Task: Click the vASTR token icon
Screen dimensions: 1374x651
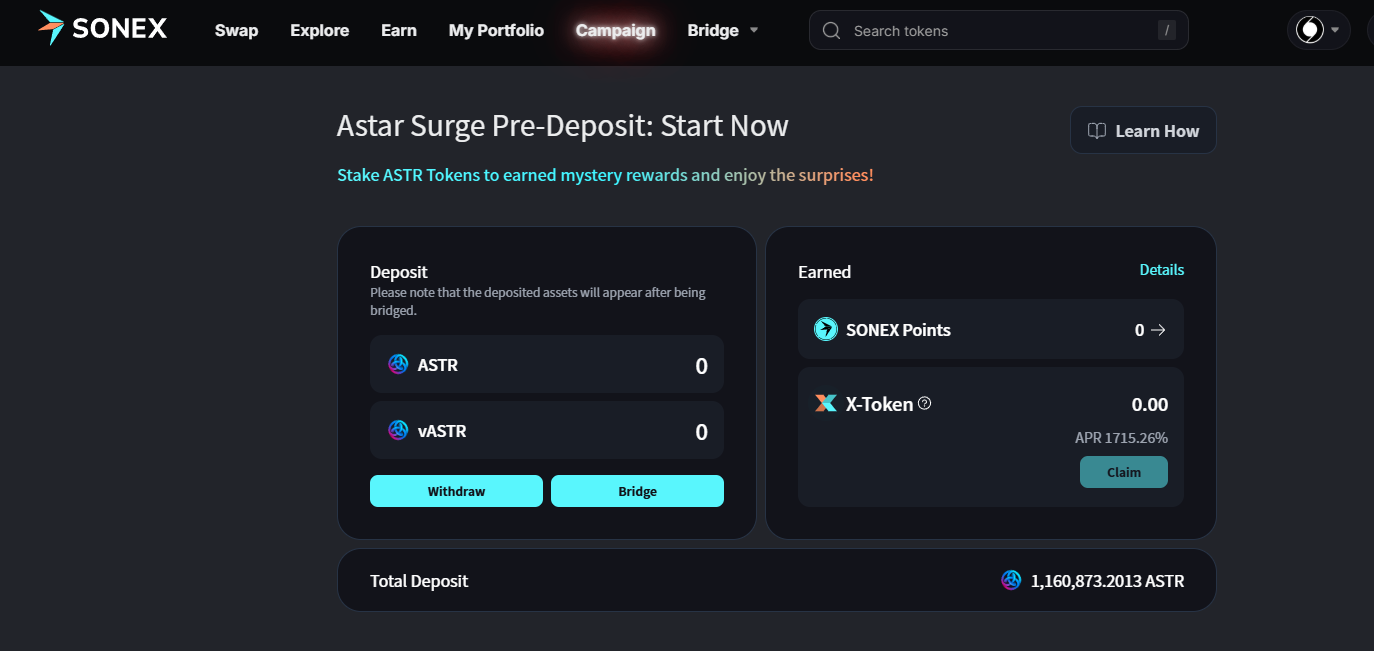Action: [x=398, y=431]
